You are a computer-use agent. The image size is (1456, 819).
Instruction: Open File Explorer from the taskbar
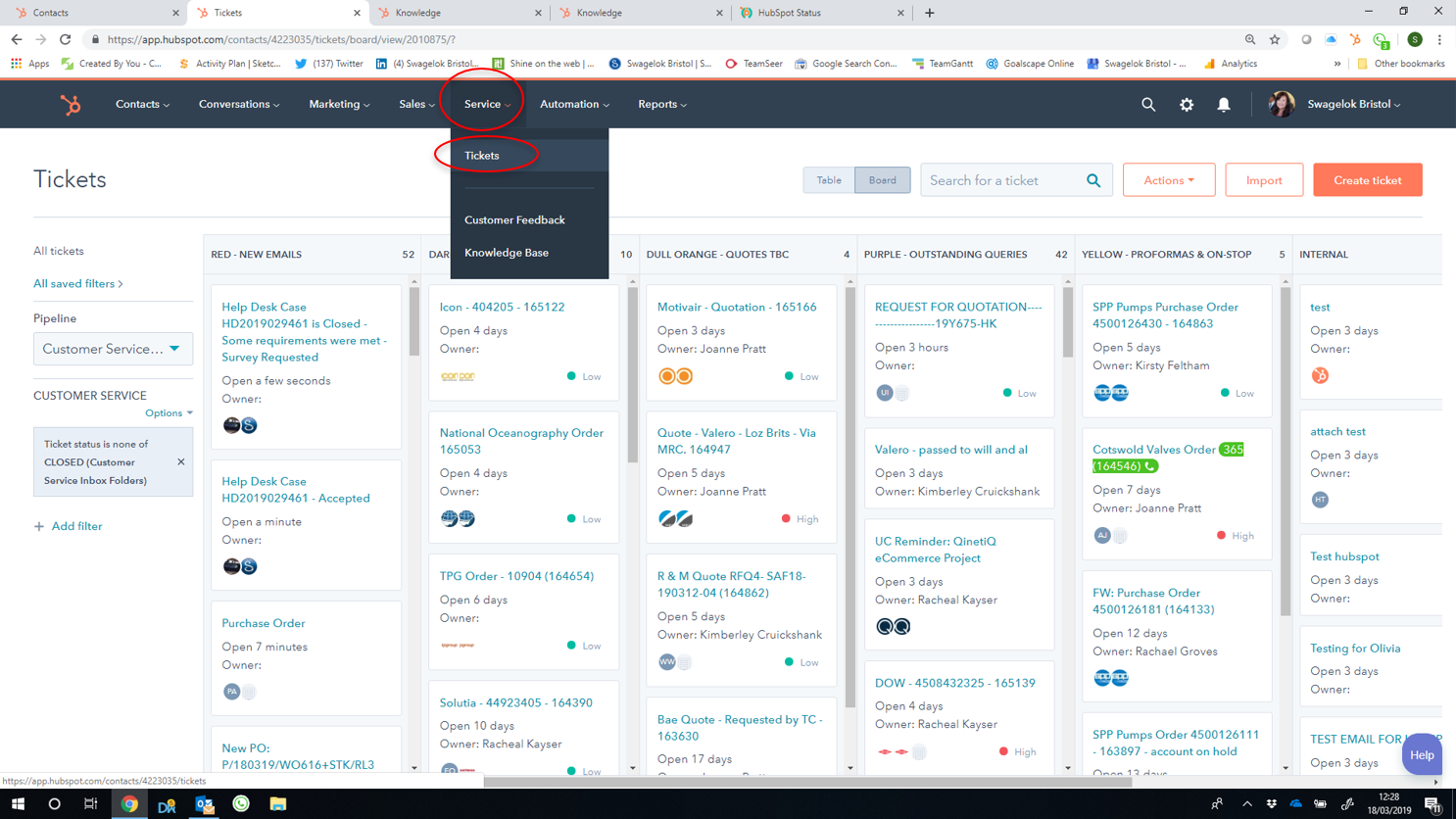point(278,804)
